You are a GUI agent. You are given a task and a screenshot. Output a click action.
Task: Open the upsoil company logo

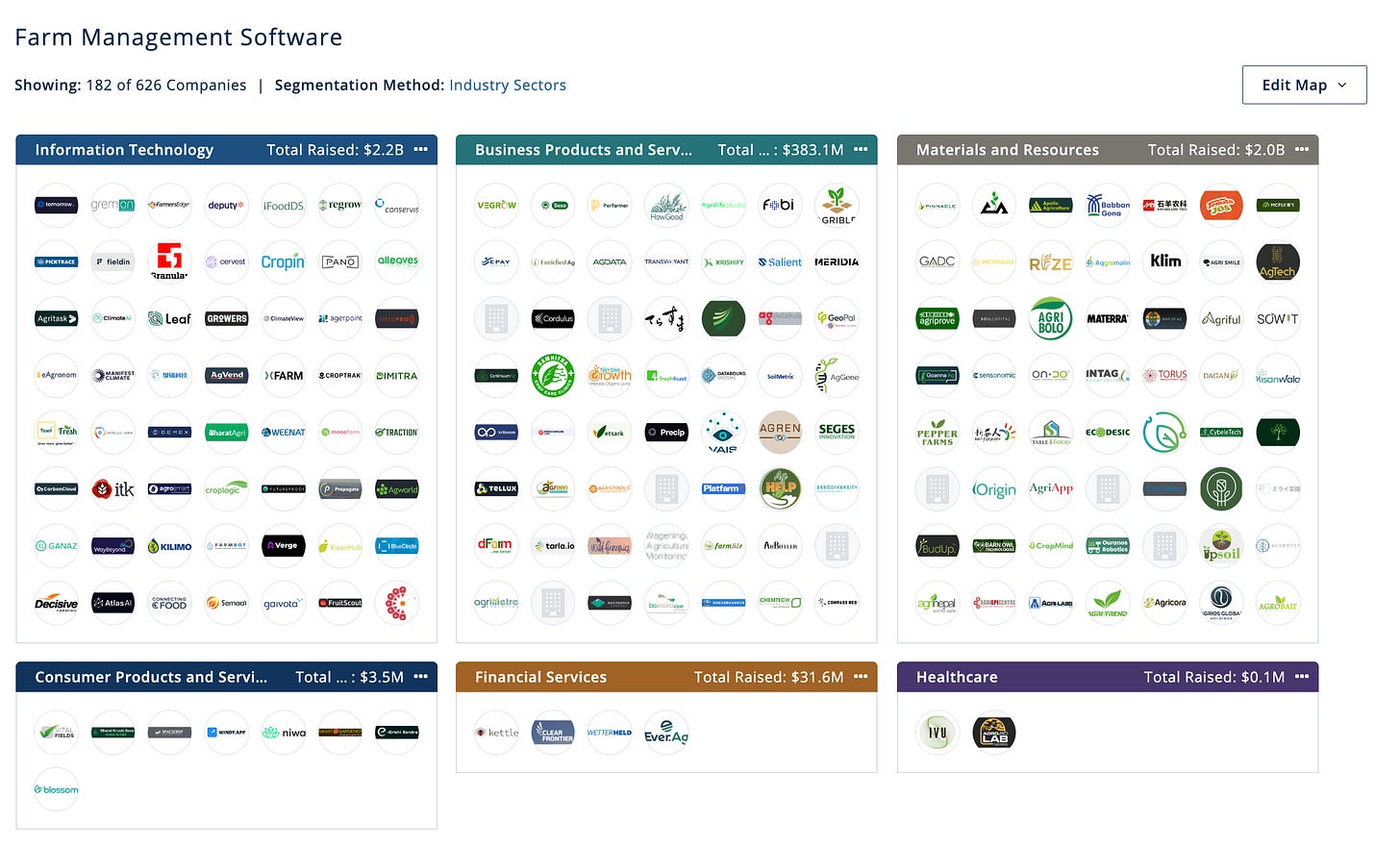click(x=1221, y=546)
